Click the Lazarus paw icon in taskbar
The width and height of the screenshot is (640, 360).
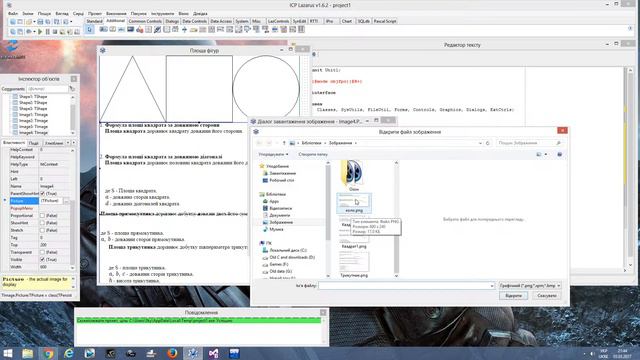(193, 353)
